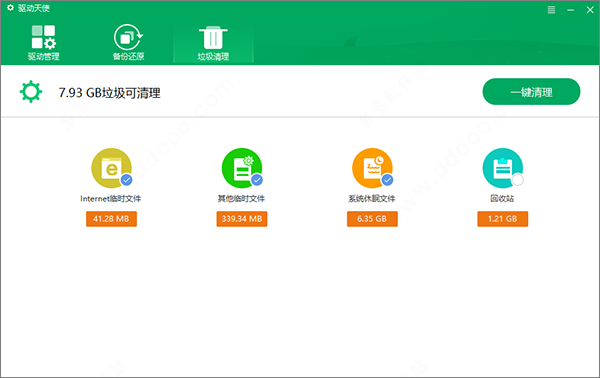Click the 1.21 GB size label
600x378 pixels.
tap(502, 219)
